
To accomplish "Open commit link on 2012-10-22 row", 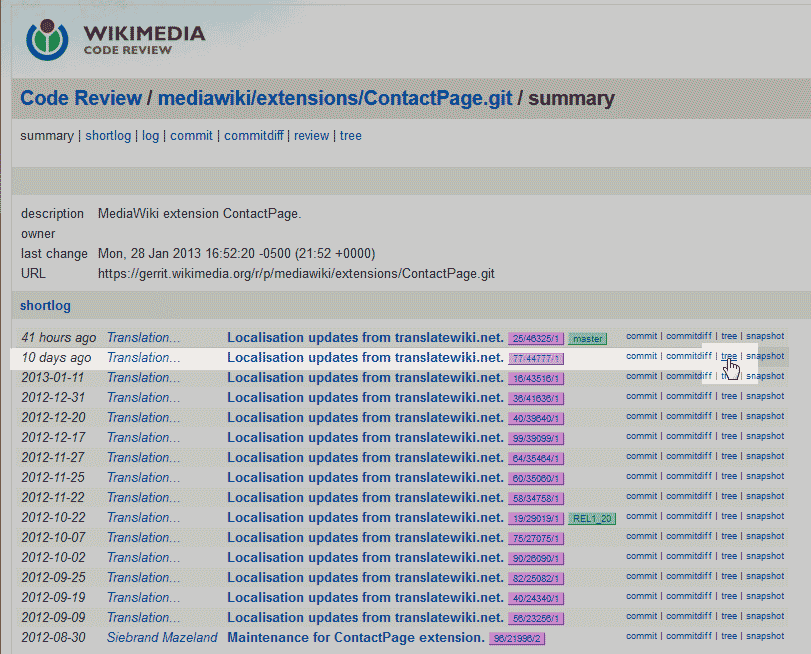I will (x=641, y=516).
